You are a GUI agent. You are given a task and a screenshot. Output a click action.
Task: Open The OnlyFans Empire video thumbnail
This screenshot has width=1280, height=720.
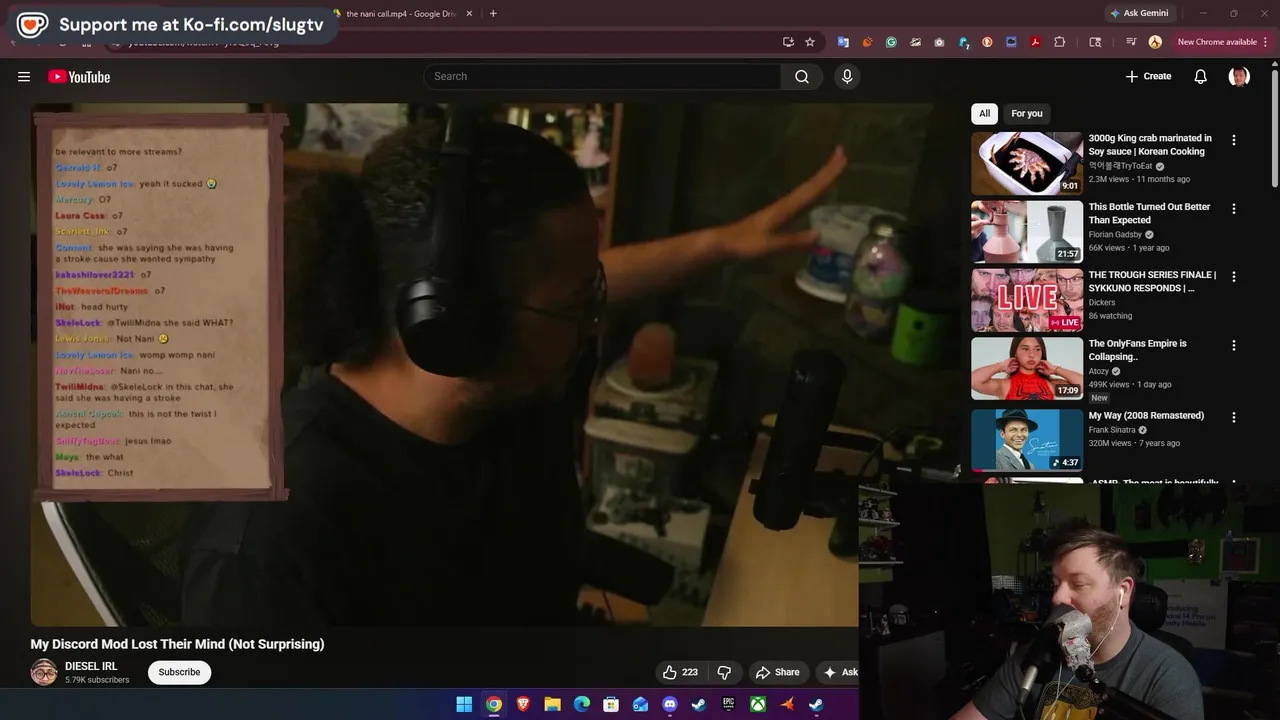[1027, 369]
